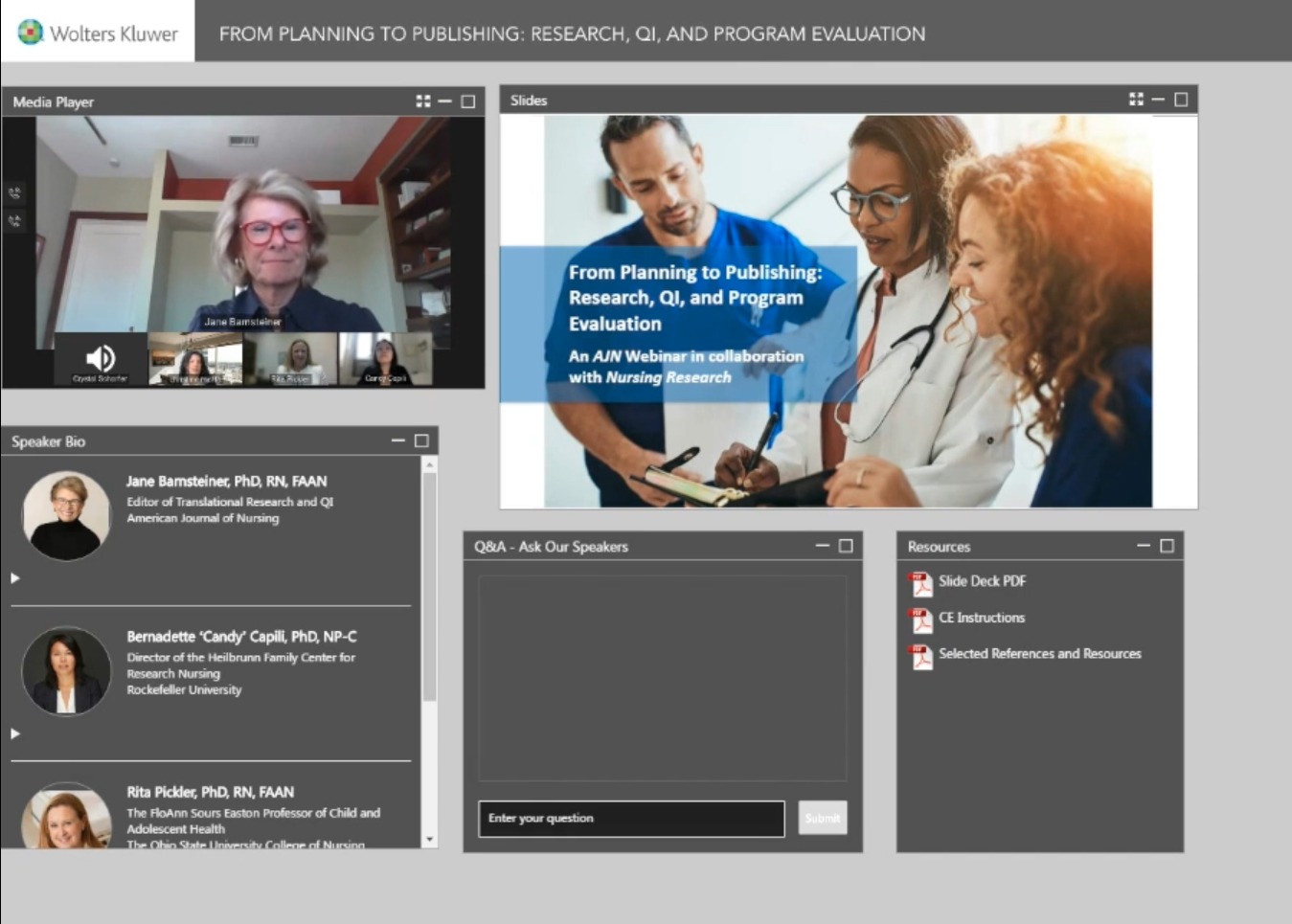The image size is (1292, 924).
Task: Minimize the Resources panel
Action: tap(1144, 546)
